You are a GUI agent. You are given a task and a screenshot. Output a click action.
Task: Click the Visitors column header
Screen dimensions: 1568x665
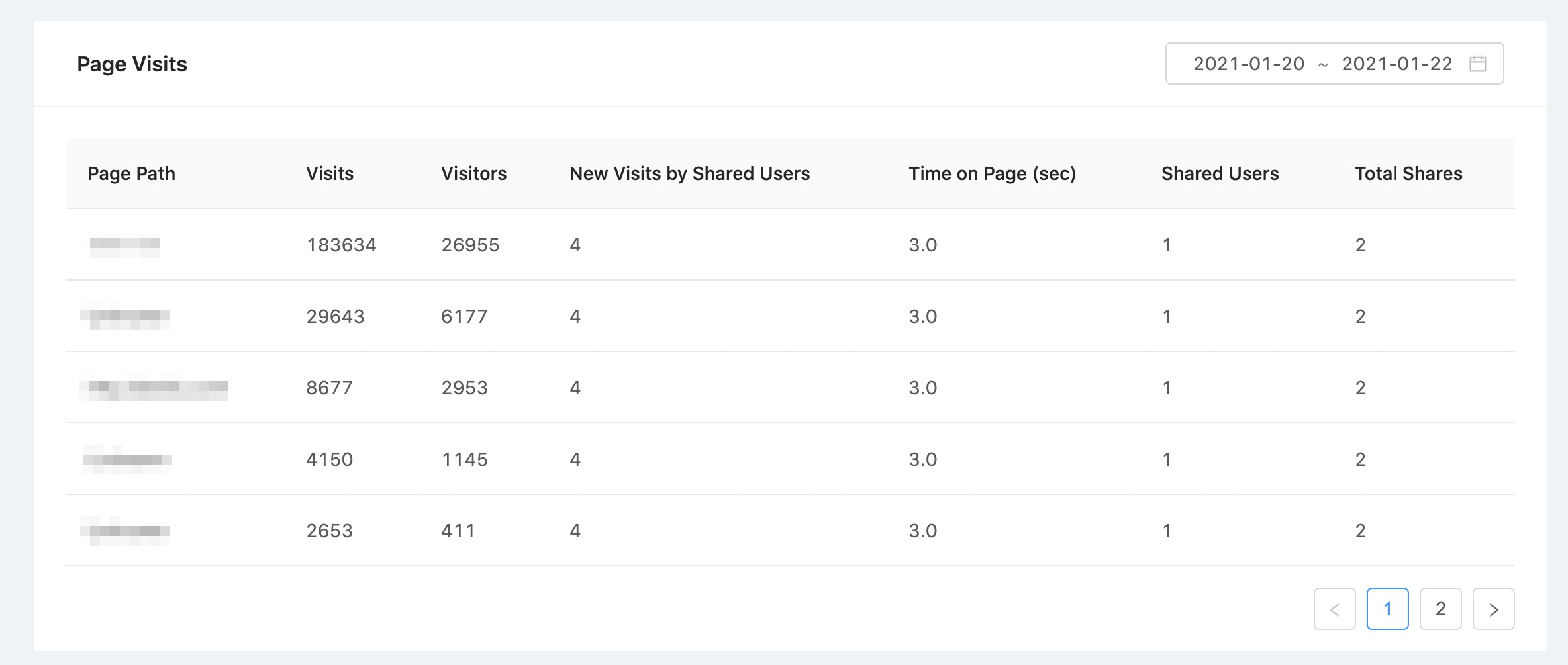click(x=473, y=173)
